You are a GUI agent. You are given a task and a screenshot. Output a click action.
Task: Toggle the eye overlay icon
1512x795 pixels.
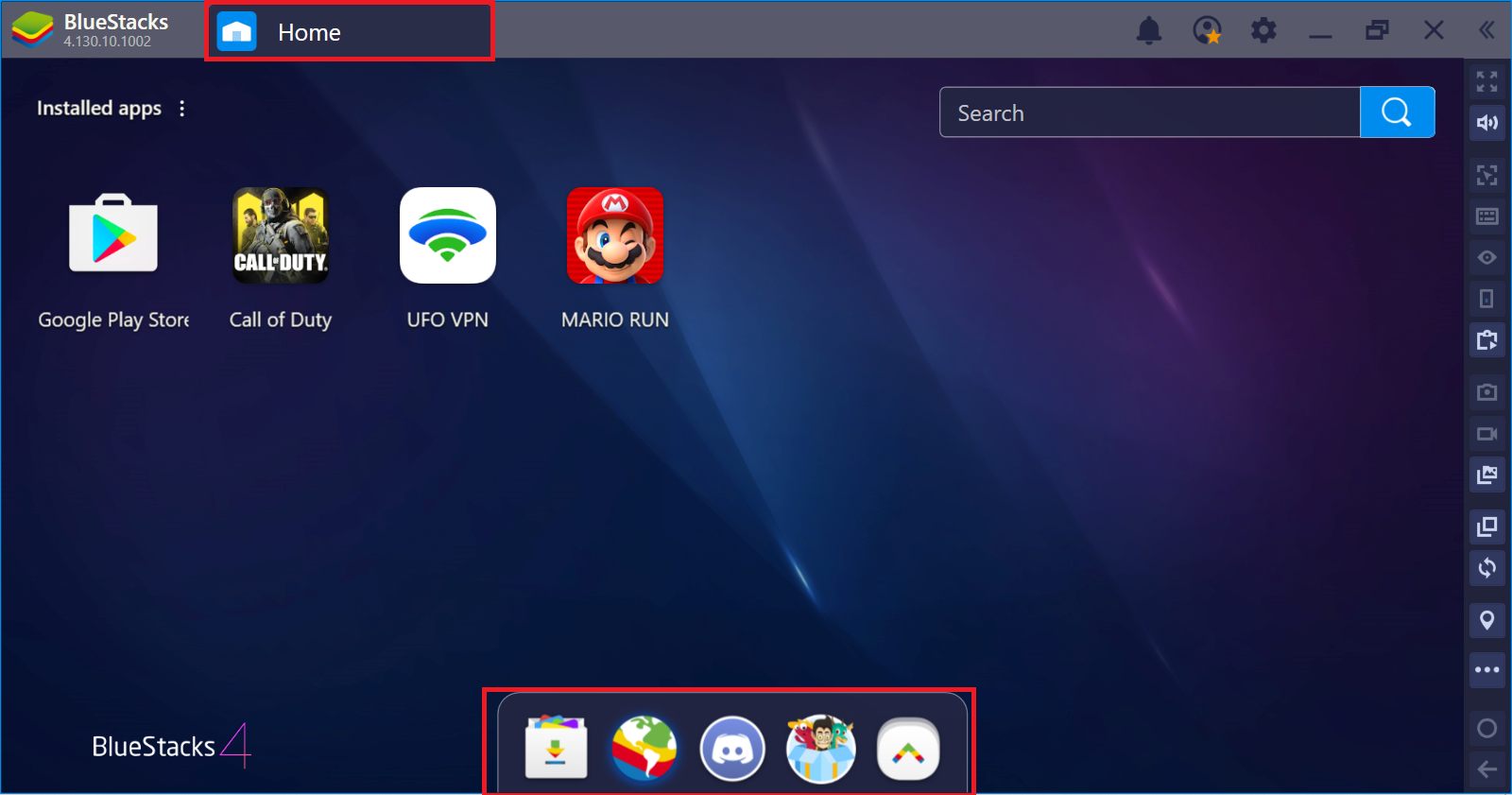(1486, 257)
